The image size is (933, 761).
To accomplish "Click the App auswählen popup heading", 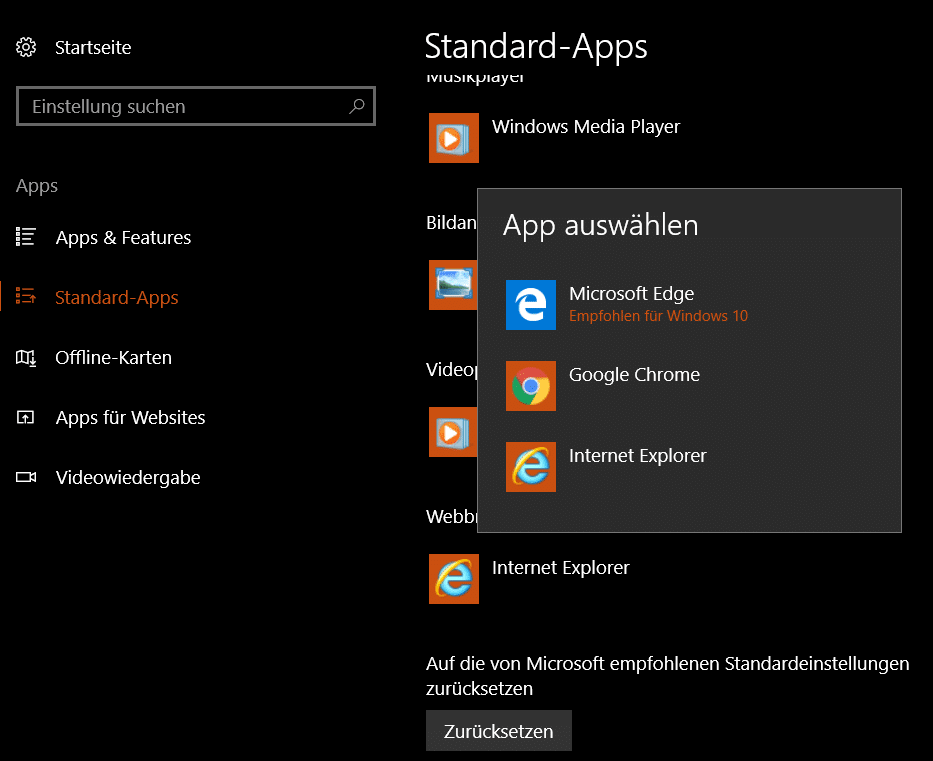I will (600, 226).
